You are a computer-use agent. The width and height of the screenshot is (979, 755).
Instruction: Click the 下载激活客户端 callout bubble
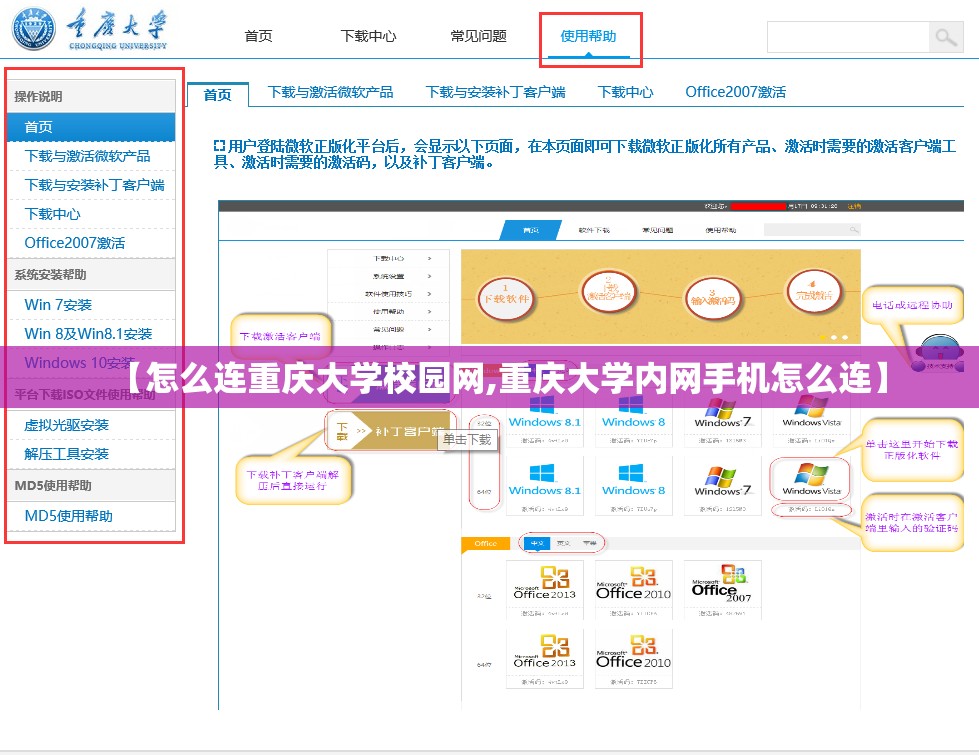(x=280, y=335)
